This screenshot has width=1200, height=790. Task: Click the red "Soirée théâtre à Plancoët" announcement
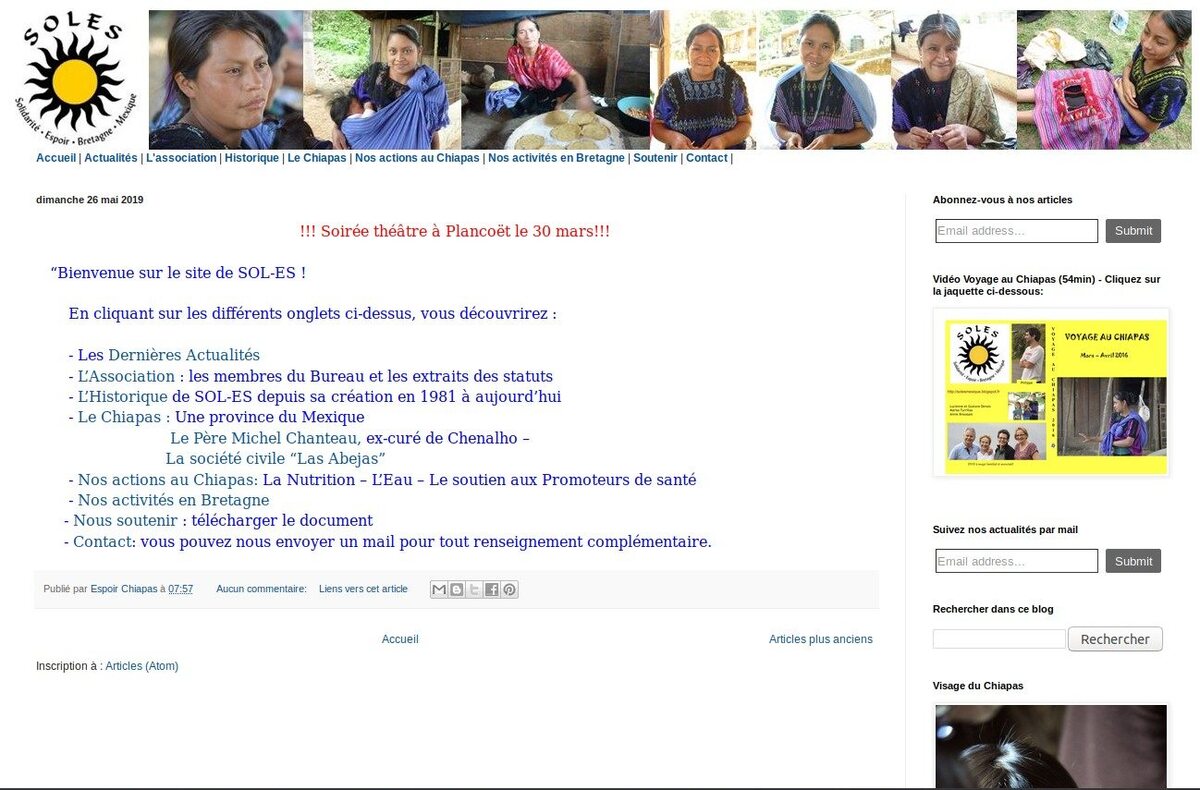455,231
